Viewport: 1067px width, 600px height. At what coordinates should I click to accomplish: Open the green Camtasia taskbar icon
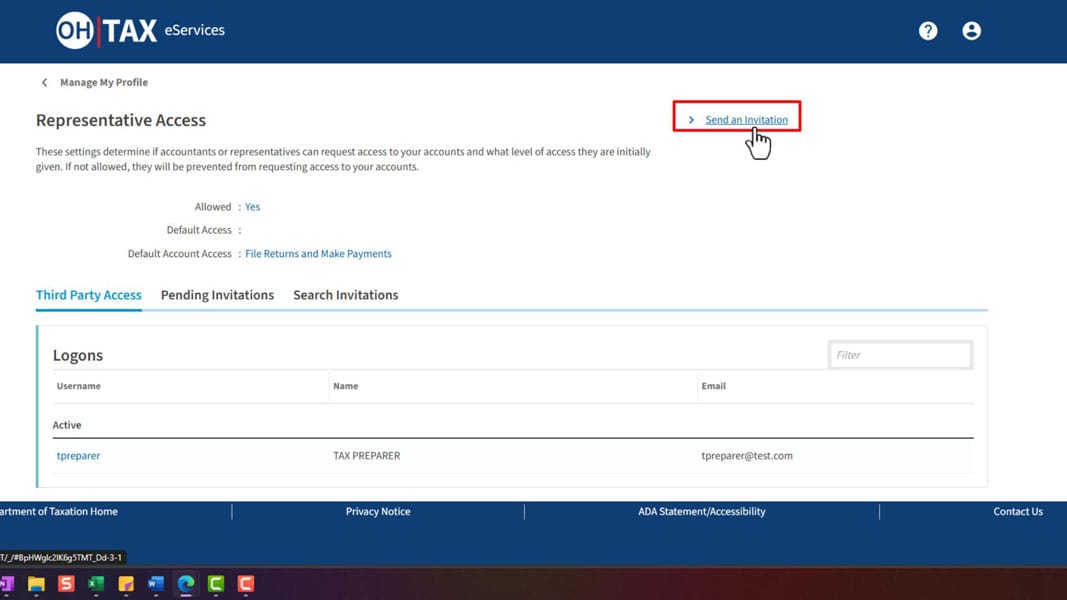pyautogui.click(x=216, y=584)
